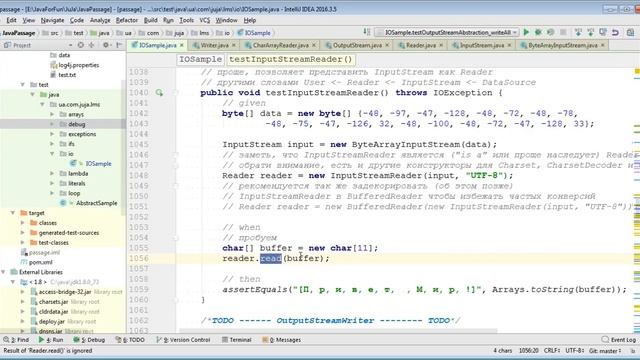Click the Stop process icon
The image size is (640, 360).
563,32
